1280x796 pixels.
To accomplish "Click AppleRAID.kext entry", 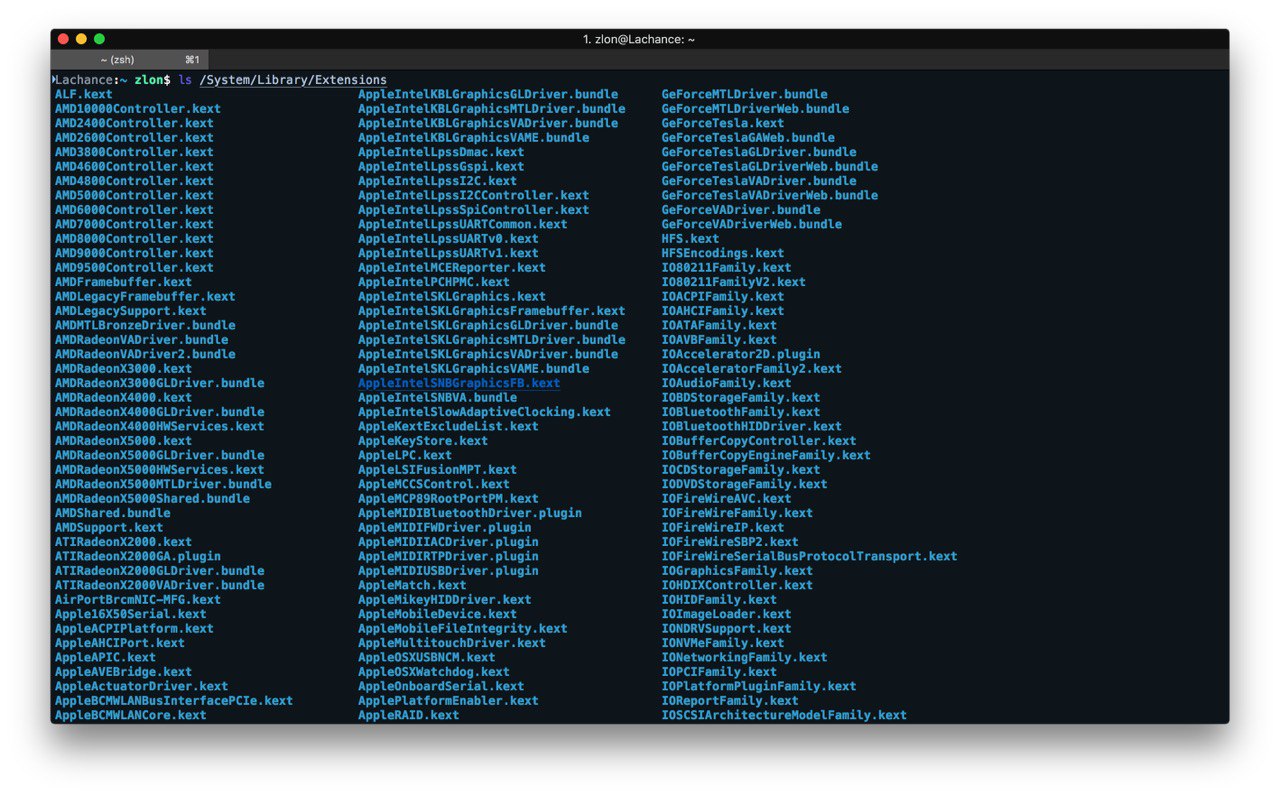I will [409, 715].
